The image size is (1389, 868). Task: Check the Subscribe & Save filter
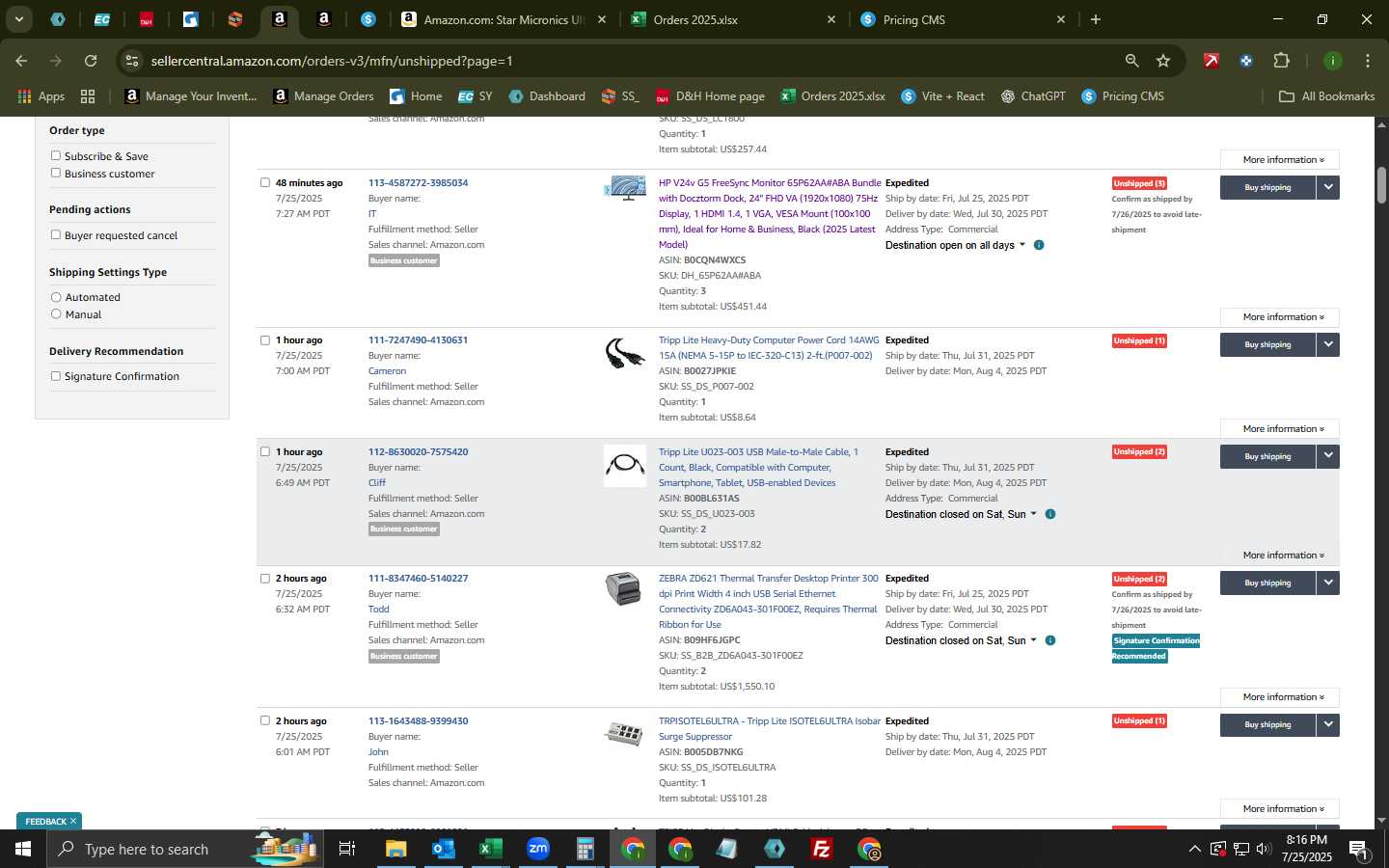tap(56, 155)
